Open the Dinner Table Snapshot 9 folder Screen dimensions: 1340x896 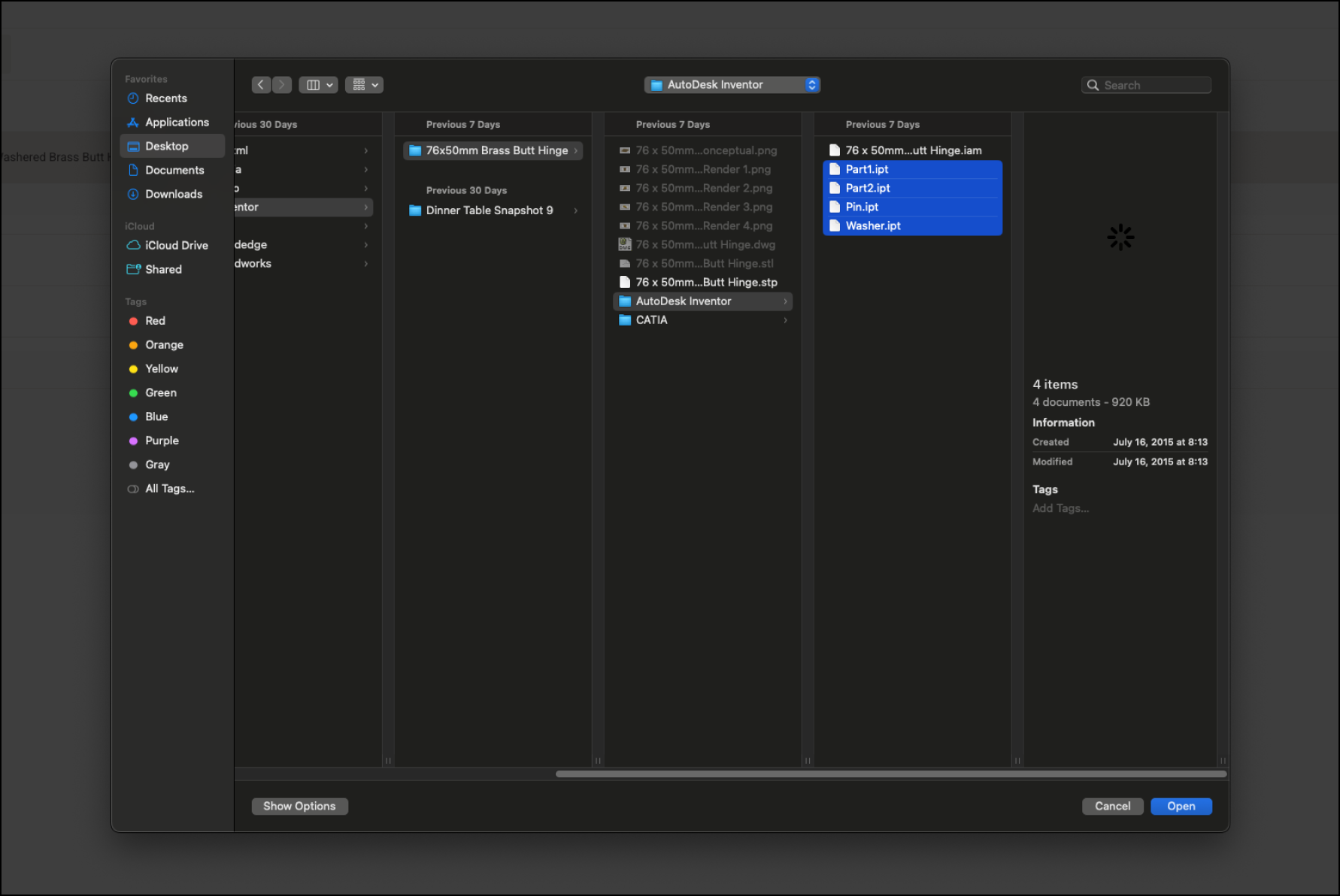[x=489, y=210]
